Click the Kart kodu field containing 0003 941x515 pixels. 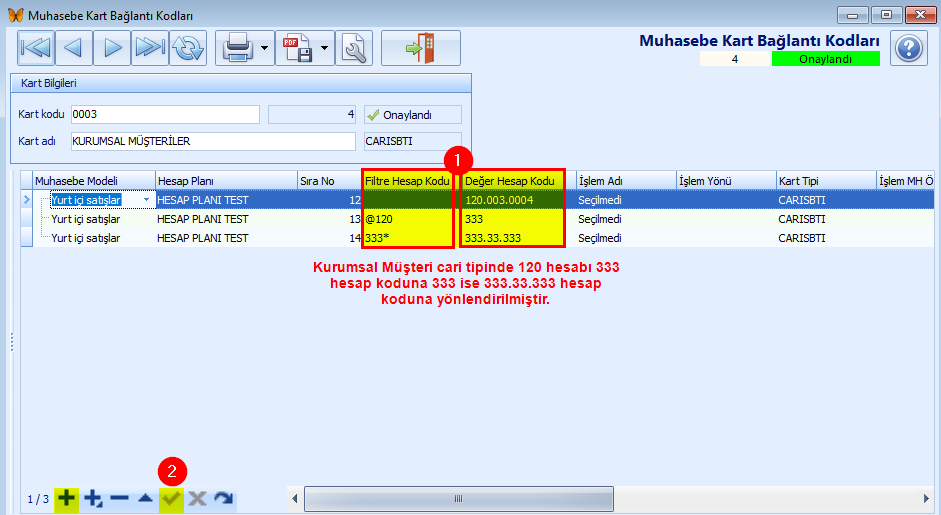pyautogui.click(x=165, y=114)
